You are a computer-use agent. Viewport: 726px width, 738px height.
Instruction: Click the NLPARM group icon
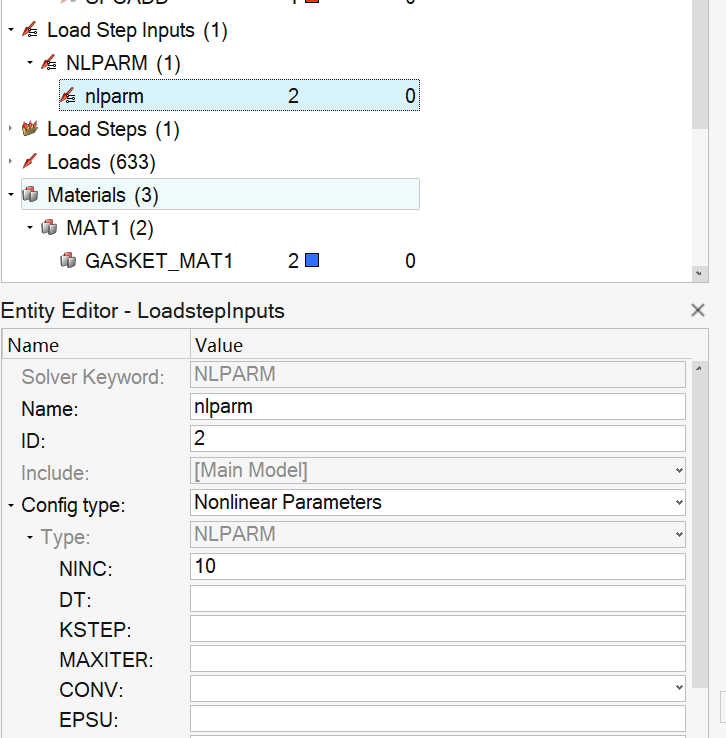[48, 64]
